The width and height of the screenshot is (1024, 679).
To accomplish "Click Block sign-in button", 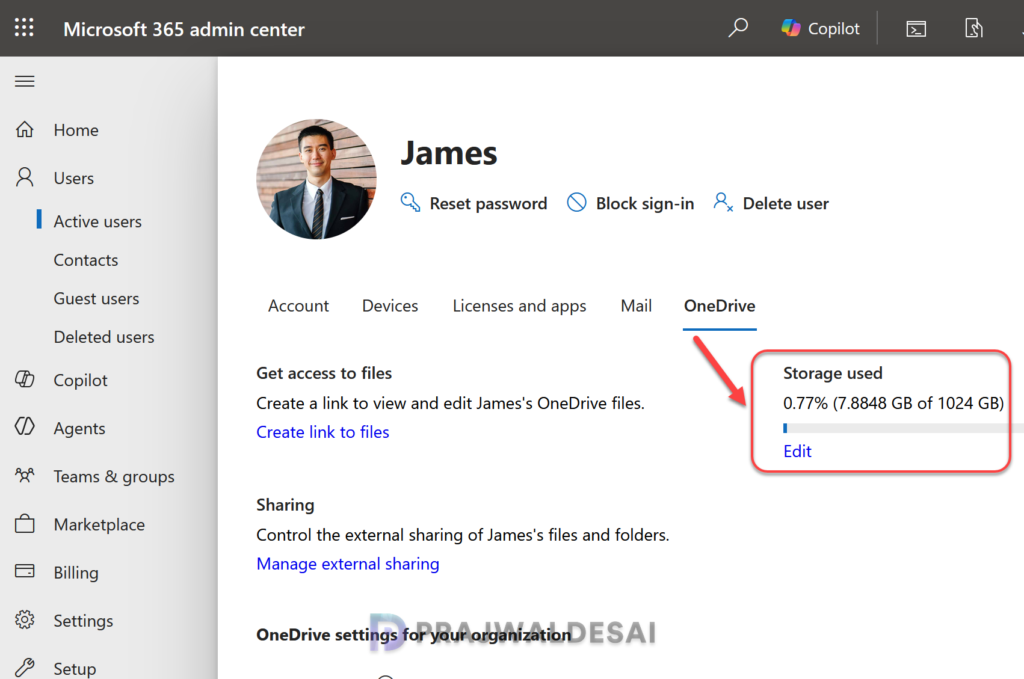I will click(630, 203).
